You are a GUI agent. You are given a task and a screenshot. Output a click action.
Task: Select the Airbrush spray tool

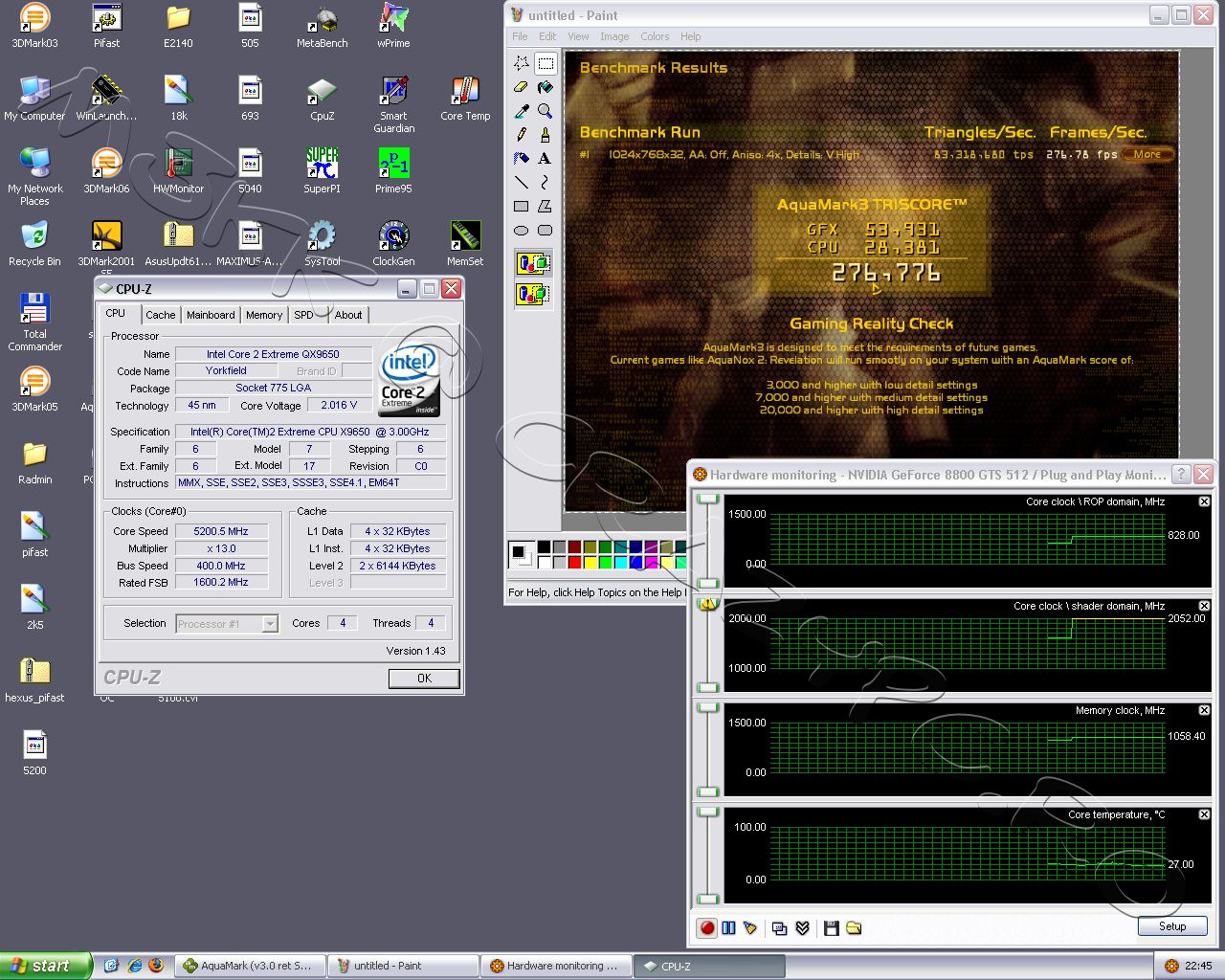click(522, 159)
